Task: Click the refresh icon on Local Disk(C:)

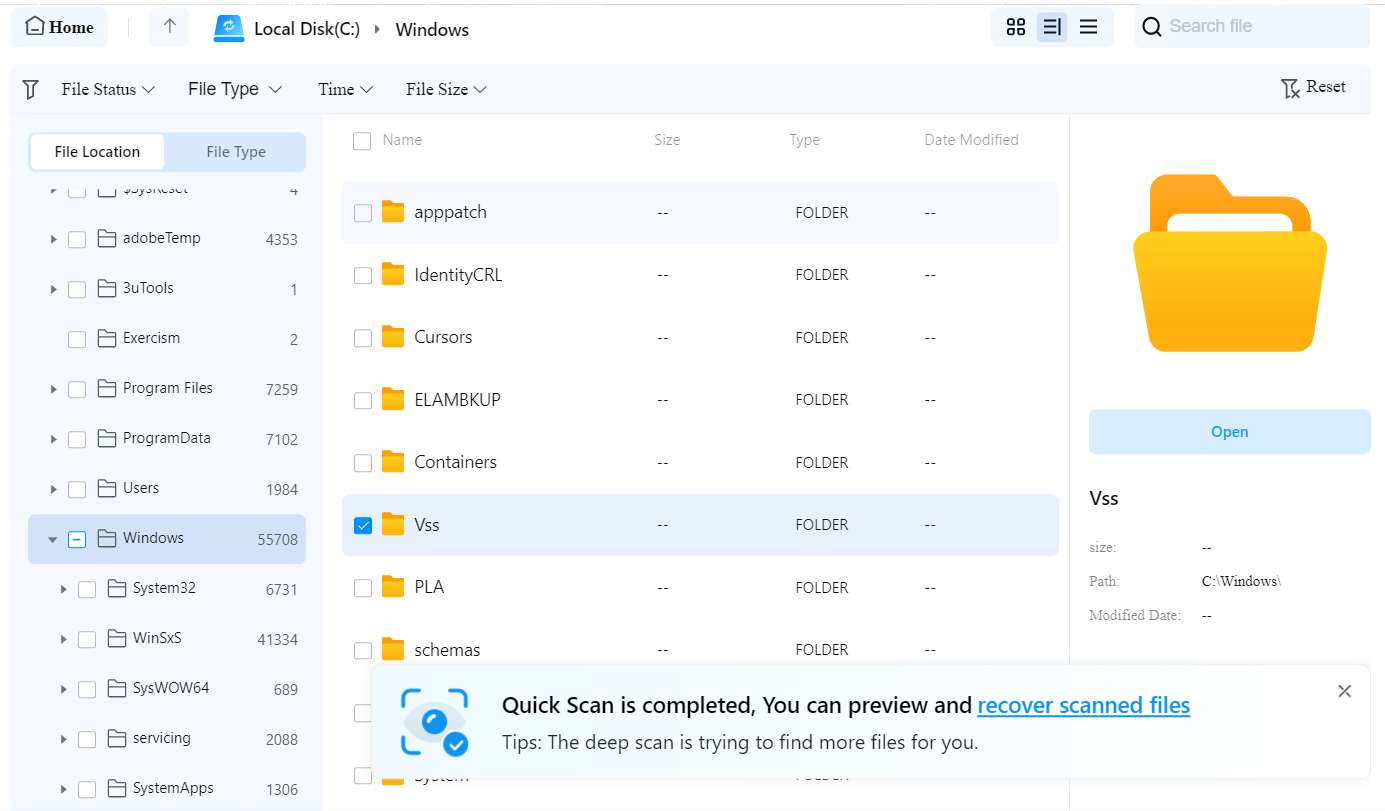Action: click(x=229, y=29)
